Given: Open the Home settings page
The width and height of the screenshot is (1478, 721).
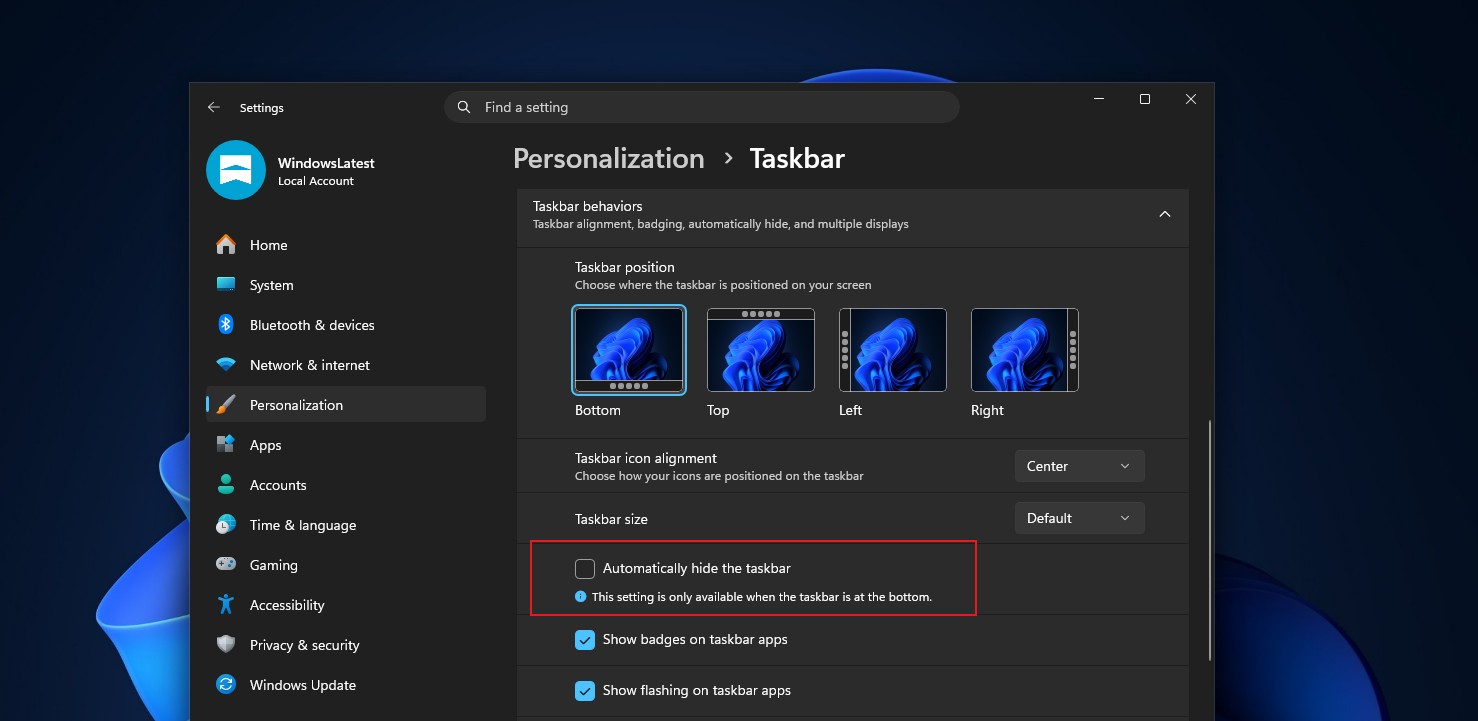Looking at the screenshot, I should click(346, 245).
